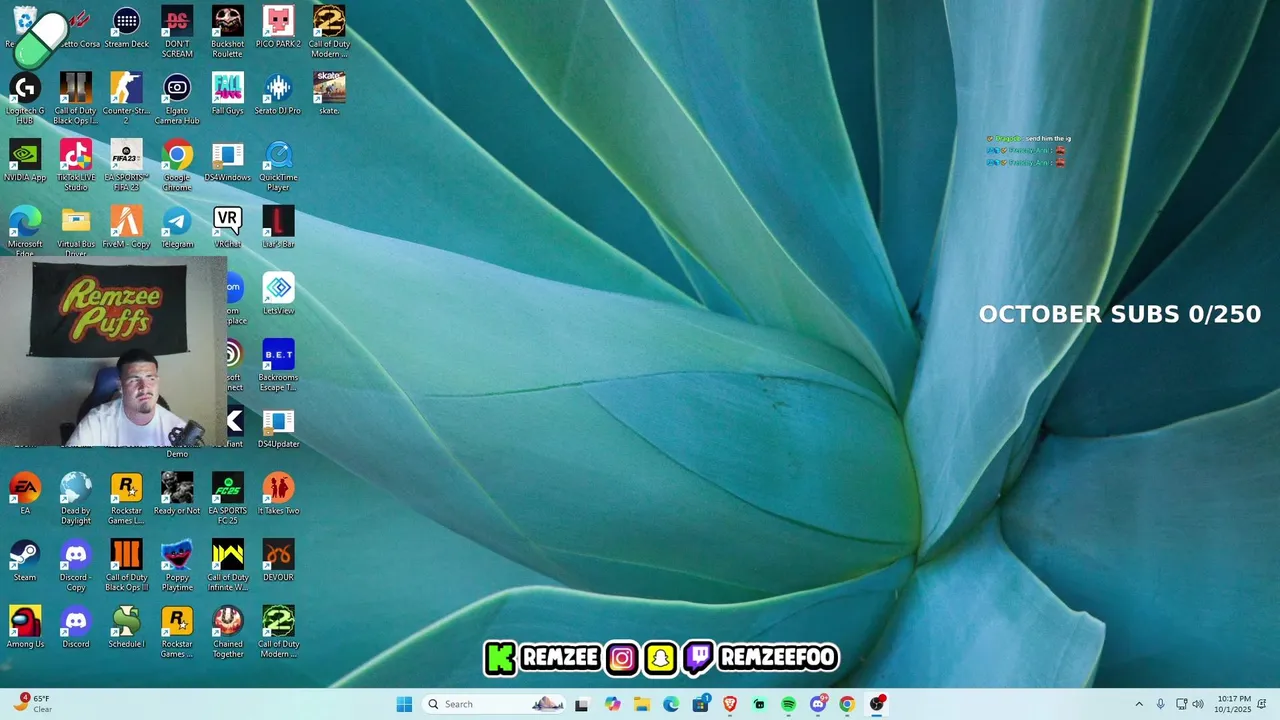The height and width of the screenshot is (720, 1280).
Task: Open the EA app desktop shortcut
Action: pyautogui.click(x=25, y=494)
